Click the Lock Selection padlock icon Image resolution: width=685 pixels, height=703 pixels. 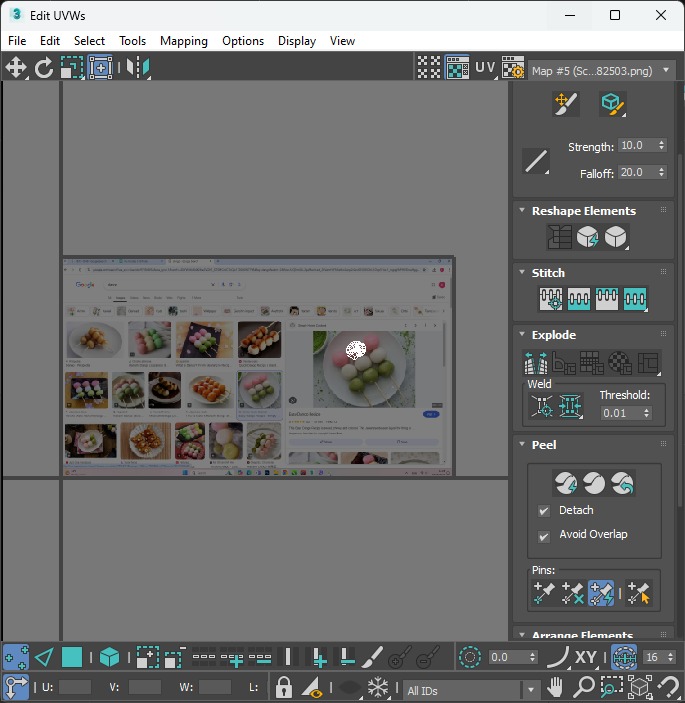coord(283,687)
